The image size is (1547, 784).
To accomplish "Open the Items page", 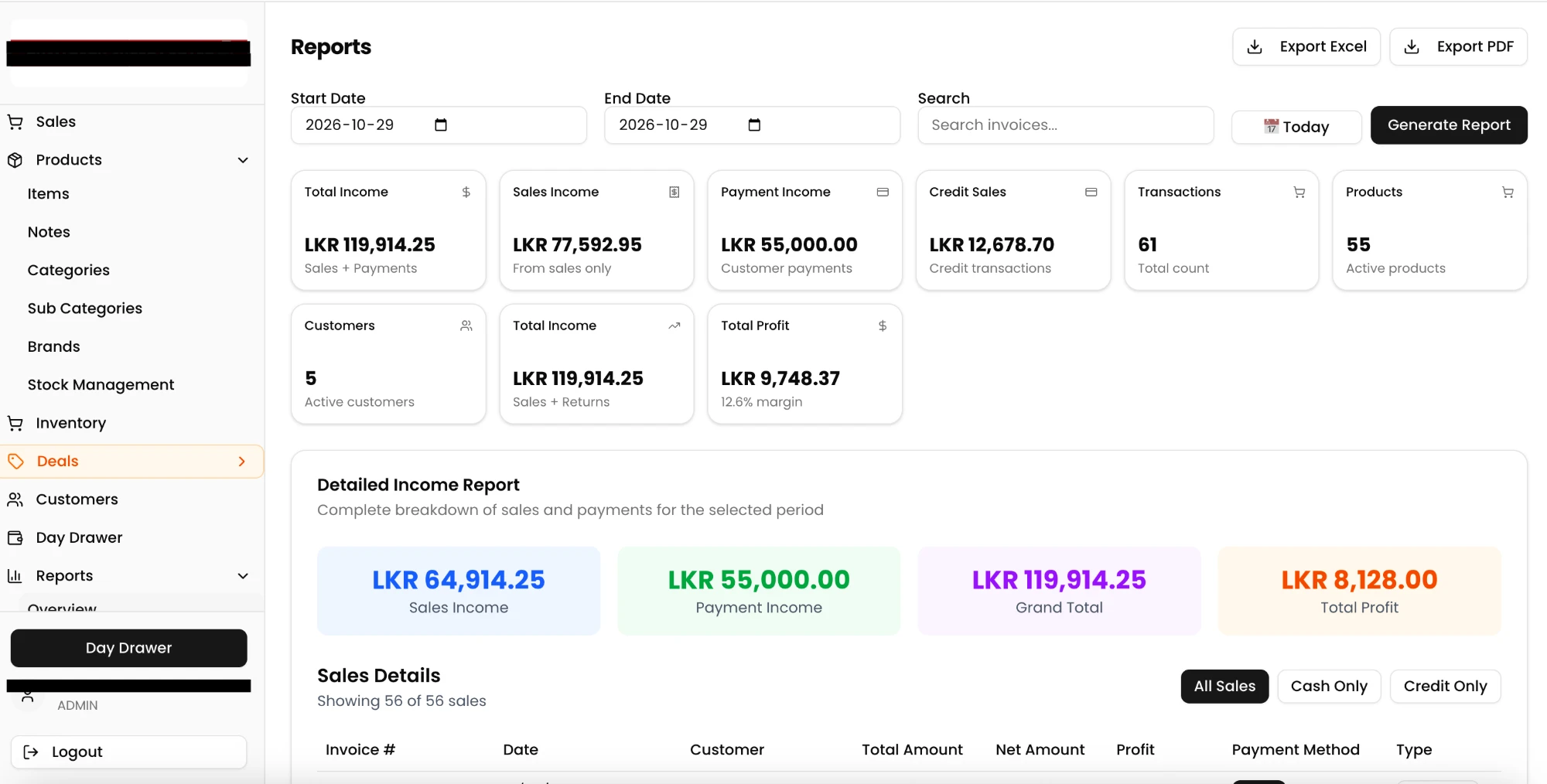I will pyautogui.click(x=49, y=194).
